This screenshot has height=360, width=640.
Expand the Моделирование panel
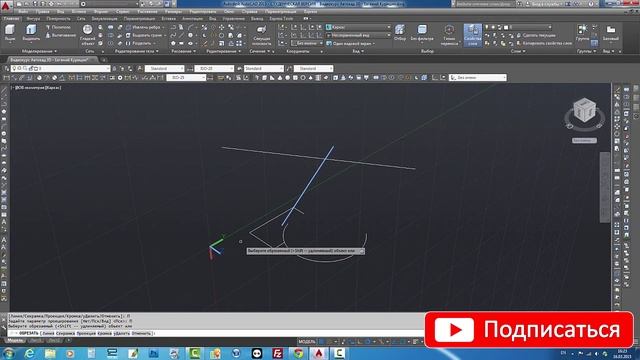[39, 51]
